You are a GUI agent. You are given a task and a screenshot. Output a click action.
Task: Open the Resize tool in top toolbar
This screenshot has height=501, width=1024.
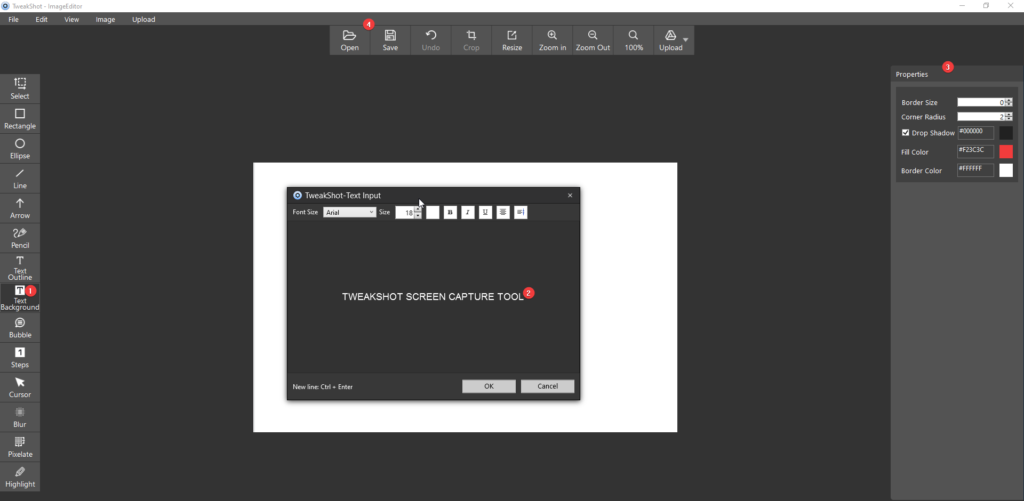pyautogui.click(x=512, y=40)
